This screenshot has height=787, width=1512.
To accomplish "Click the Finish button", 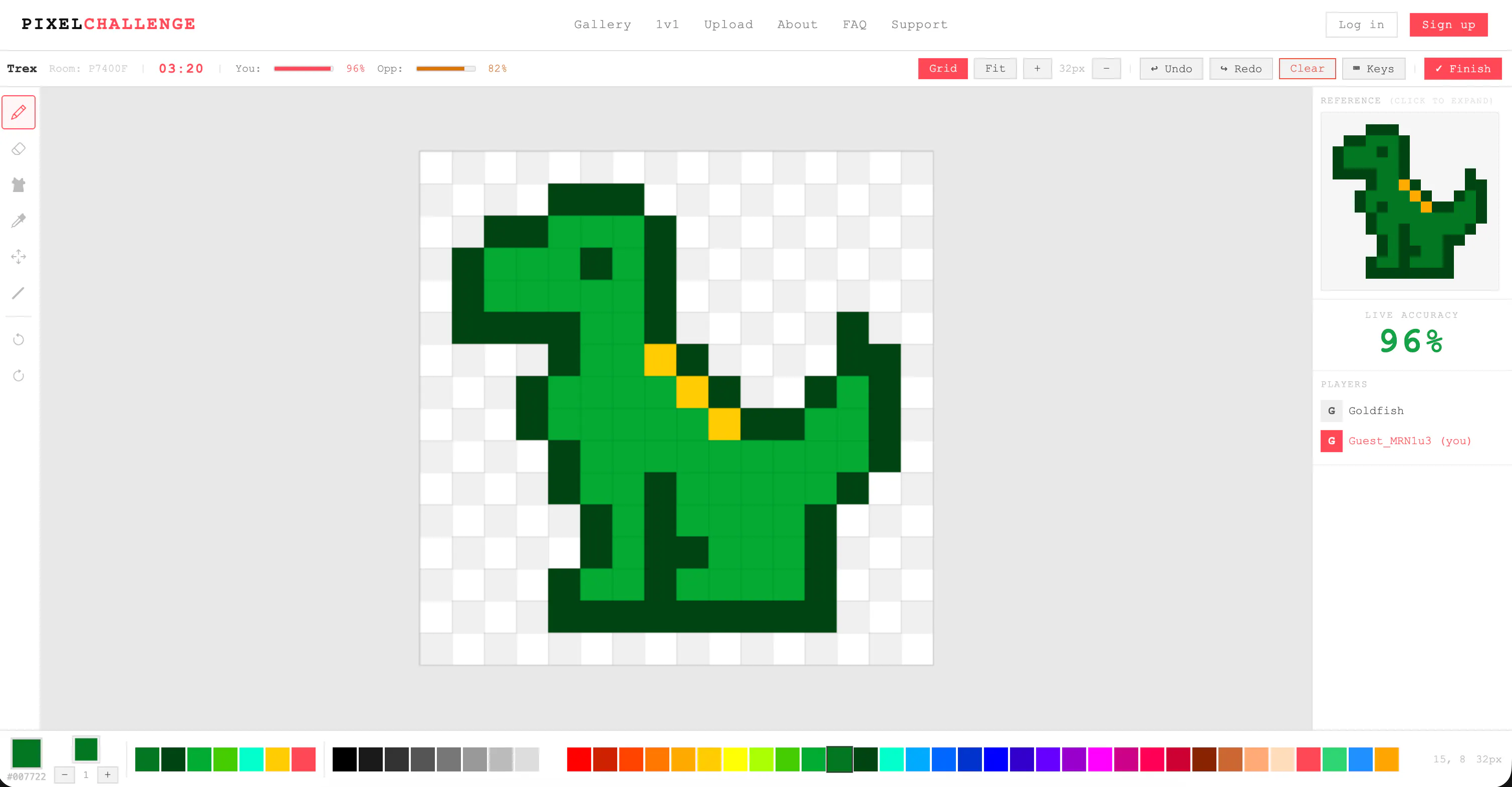I will tap(1463, 69).
